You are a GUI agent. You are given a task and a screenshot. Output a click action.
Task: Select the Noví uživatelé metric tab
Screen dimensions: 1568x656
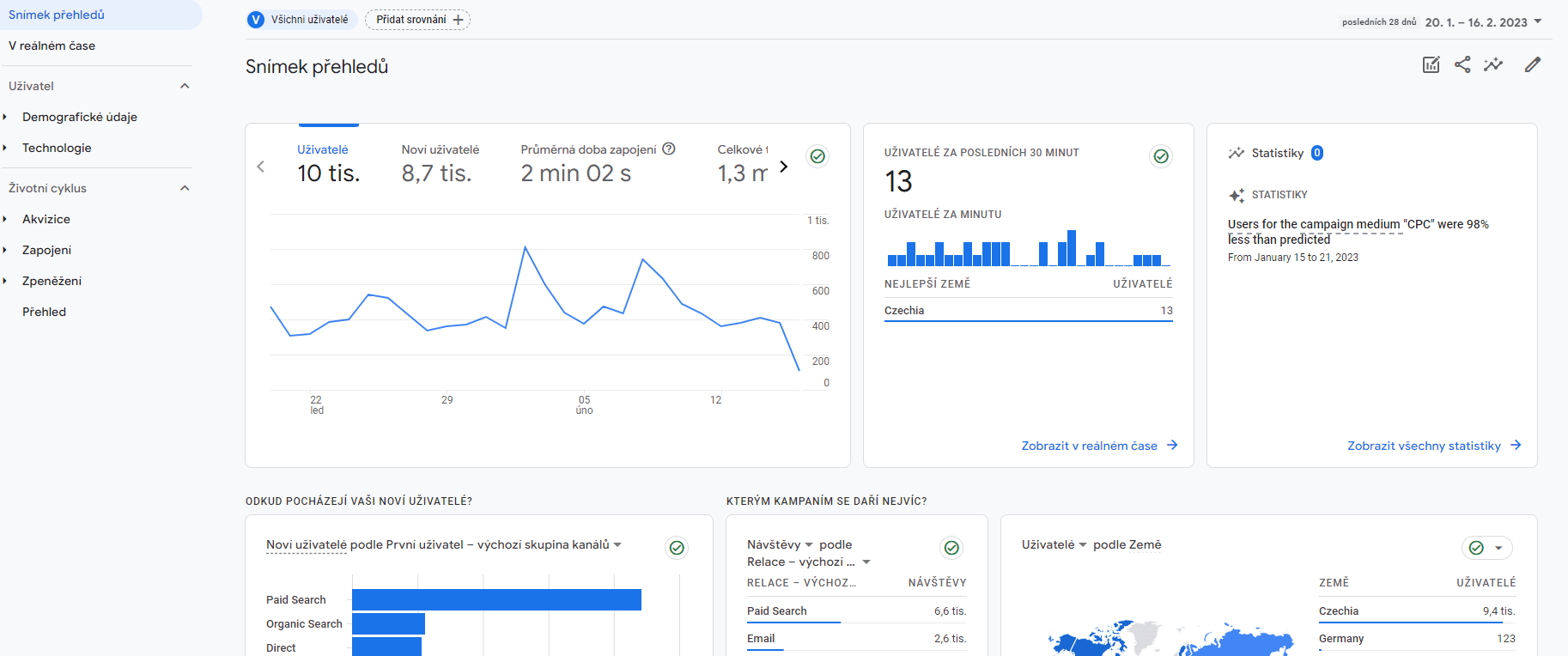point(440,165)
